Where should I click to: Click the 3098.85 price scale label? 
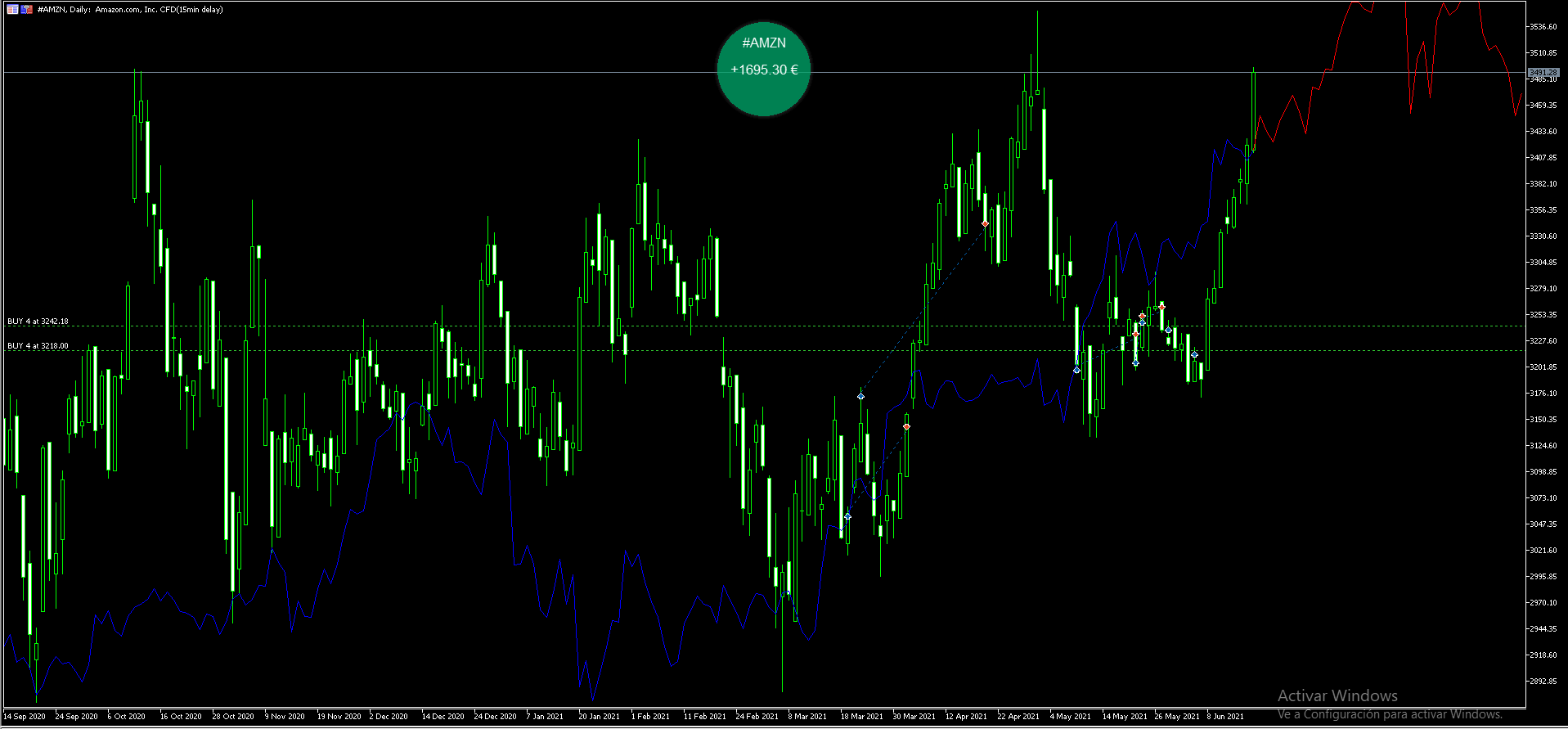(x=1543, y=472)
